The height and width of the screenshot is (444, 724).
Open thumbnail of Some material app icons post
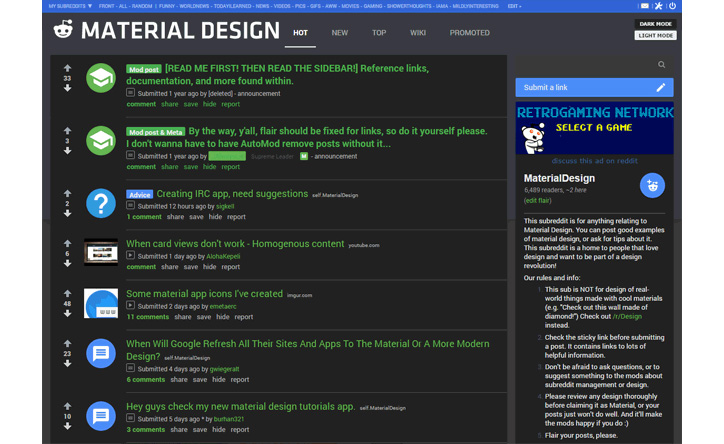(x=101, y=303)
